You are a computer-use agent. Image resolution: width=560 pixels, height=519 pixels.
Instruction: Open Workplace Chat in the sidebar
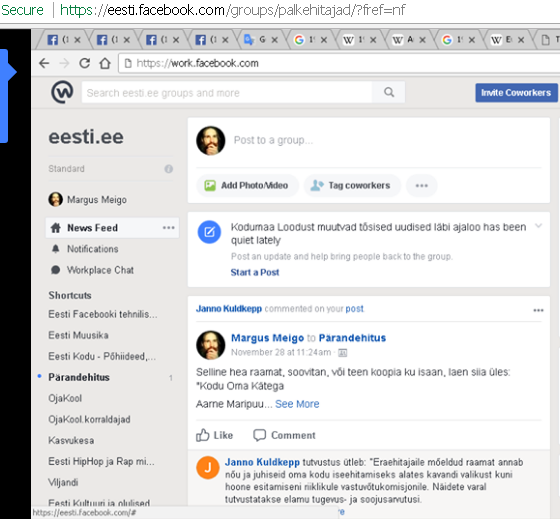coord(100,270)
